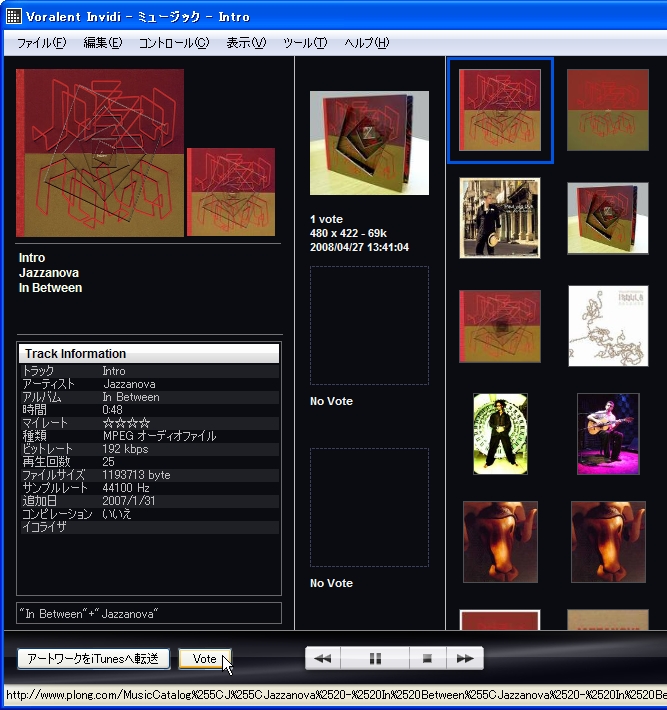Click the 1 vote label
The width and height of the screenshot is (667, 710).
326,219
